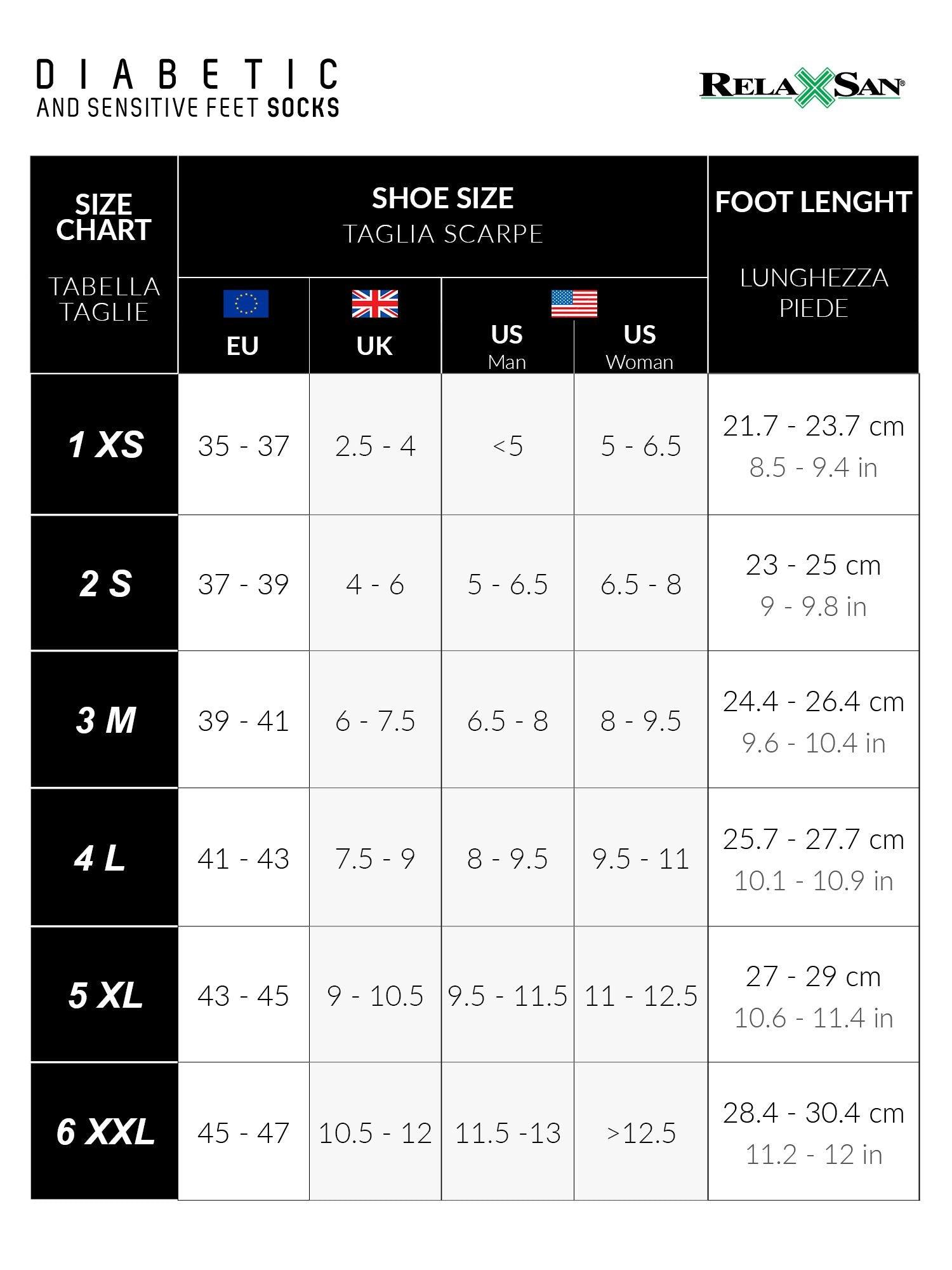Choose the 3 M size row label
This screenshot has height=1270, width=952.
click(x=105, y=720)
